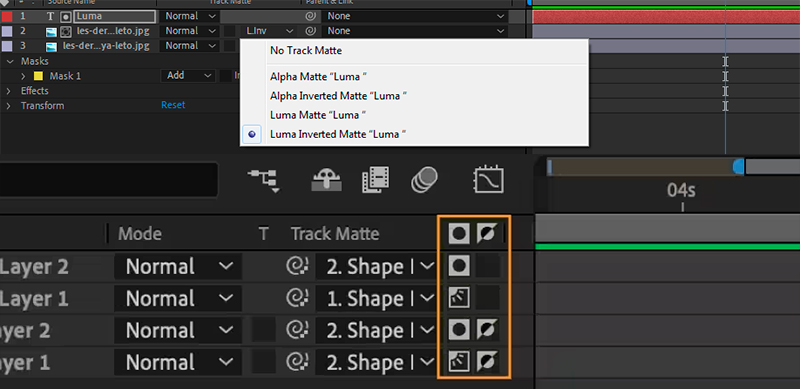
Task: Click the image thumbnail icon of layer 2
Action: (51, 31)
